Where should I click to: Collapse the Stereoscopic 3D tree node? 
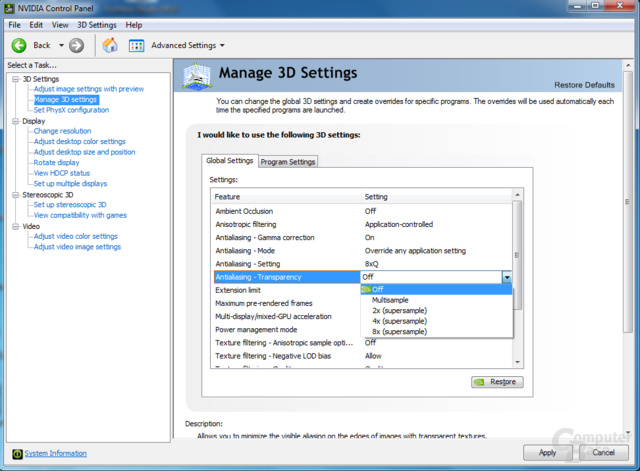pos(16,195)
